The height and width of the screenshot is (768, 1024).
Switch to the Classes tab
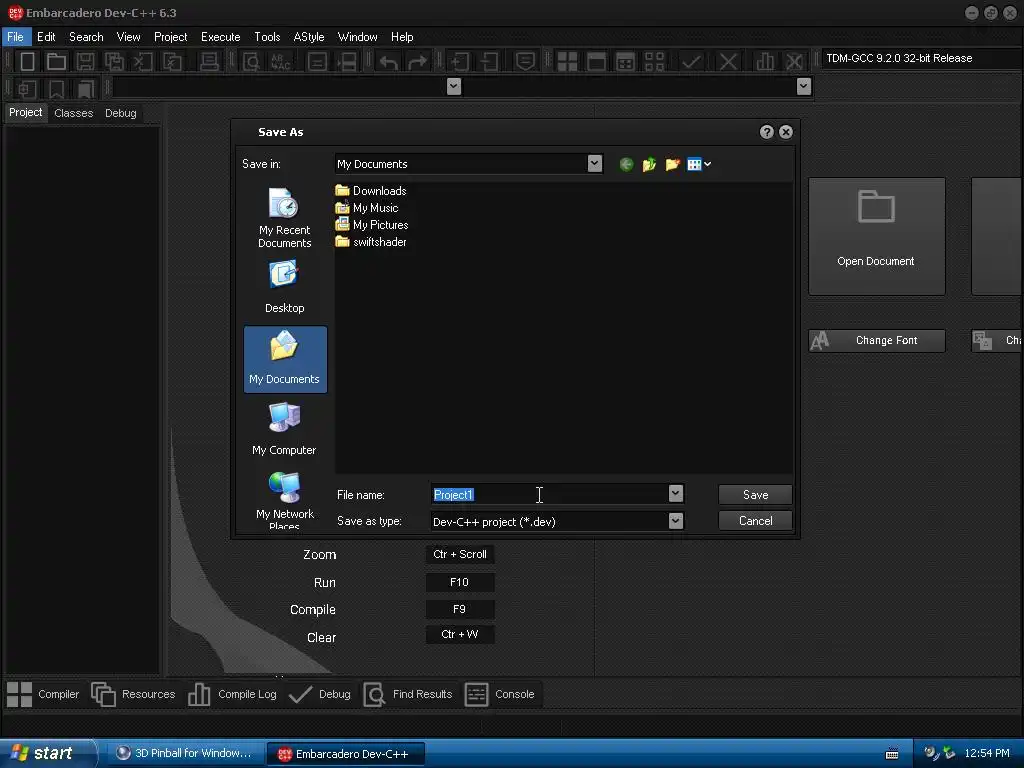coord(74,113)
